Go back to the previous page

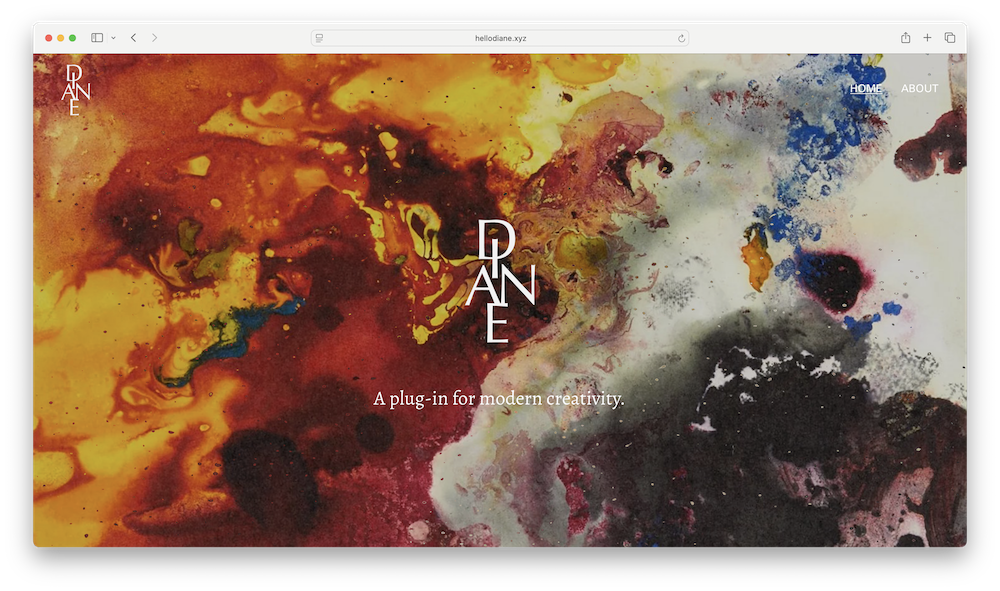pyautogui.click(x=133, y=38)
